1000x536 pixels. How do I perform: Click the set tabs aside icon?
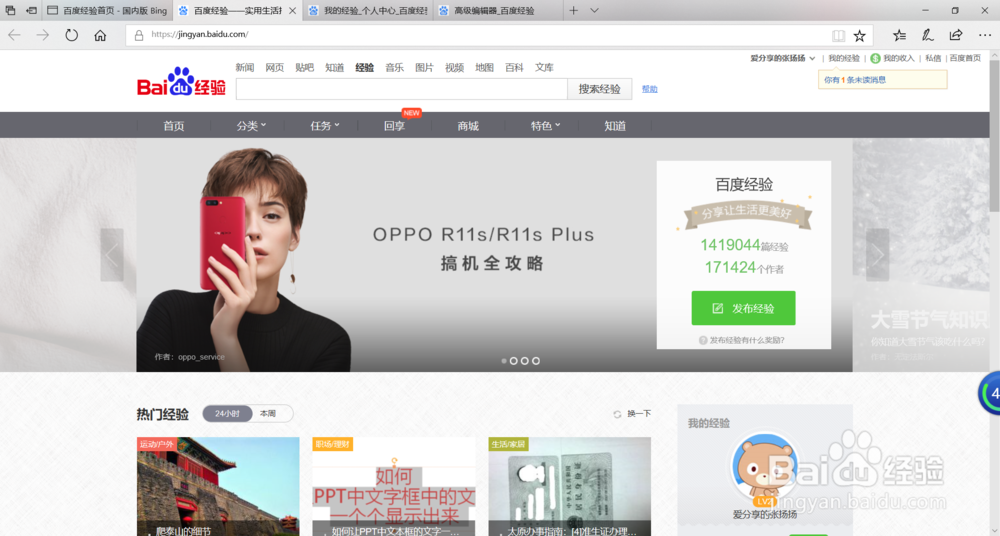[31, 10]
